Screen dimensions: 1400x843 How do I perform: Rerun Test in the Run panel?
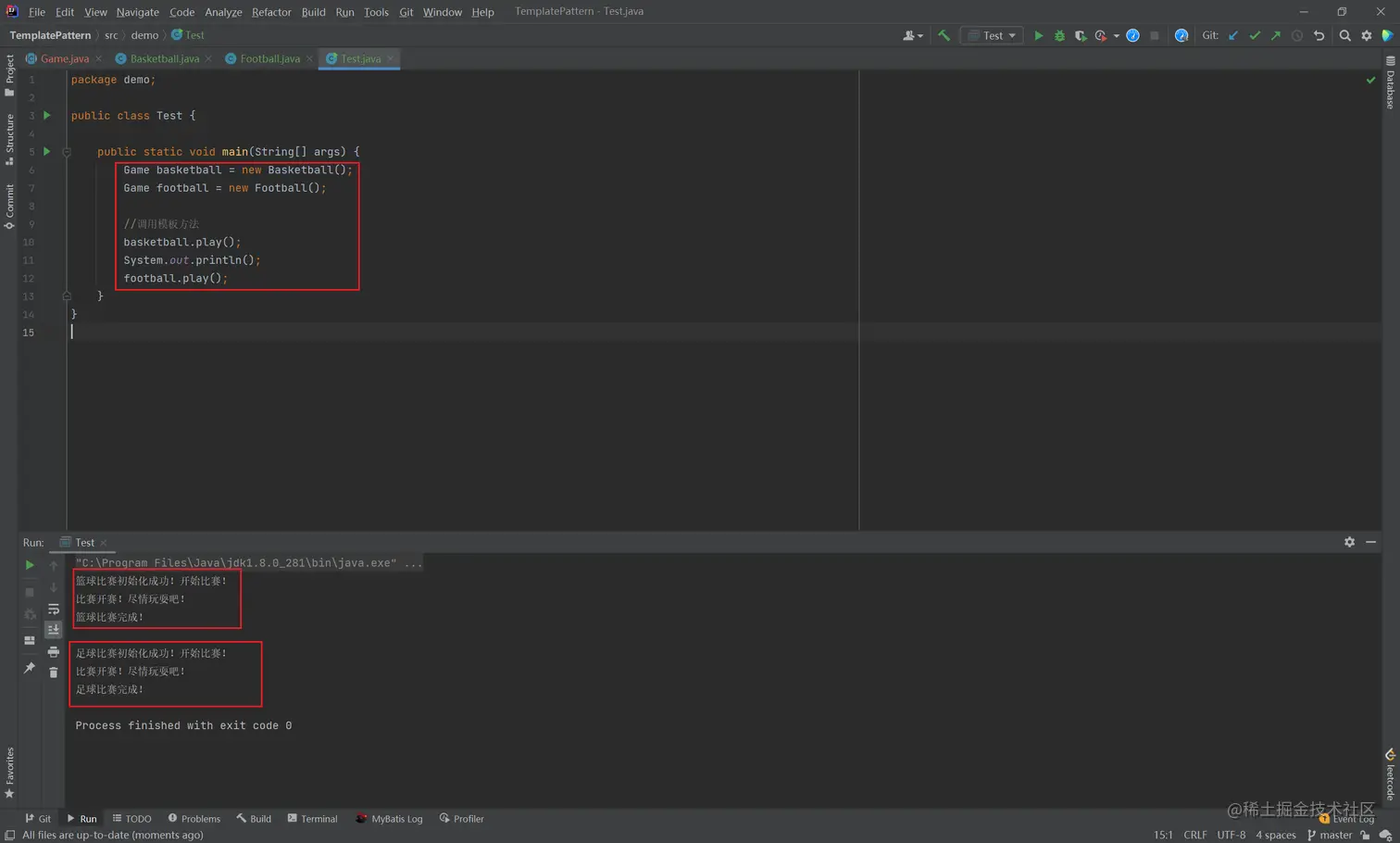point(30,564)
